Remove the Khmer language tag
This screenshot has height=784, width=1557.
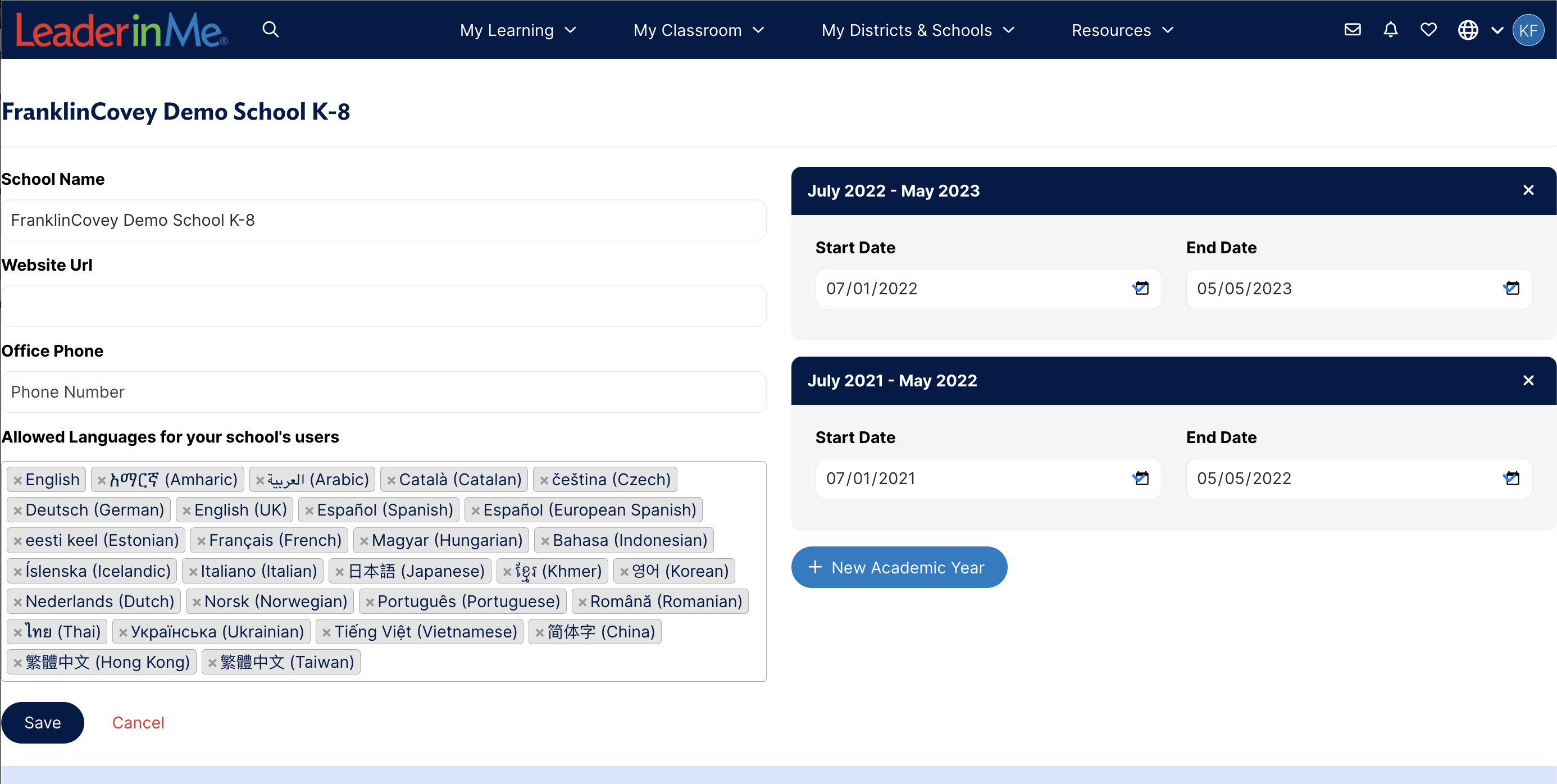(507, 572)
